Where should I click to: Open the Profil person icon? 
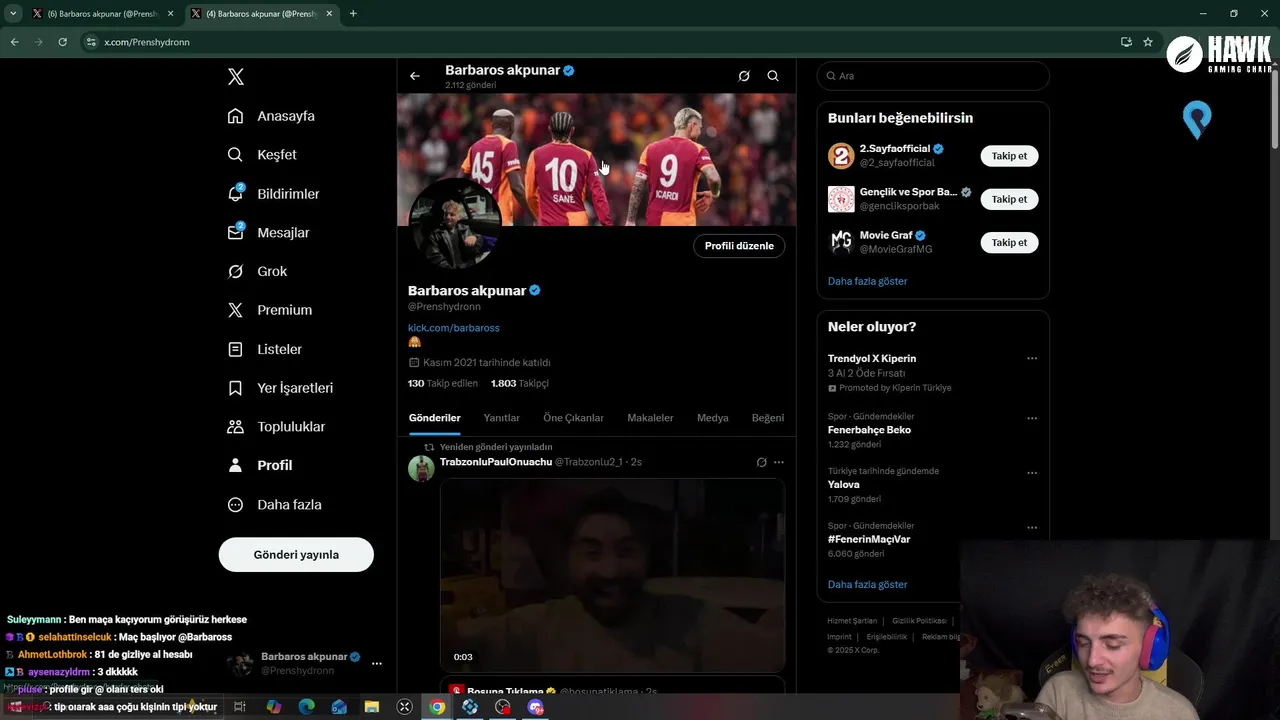point(235,465)
